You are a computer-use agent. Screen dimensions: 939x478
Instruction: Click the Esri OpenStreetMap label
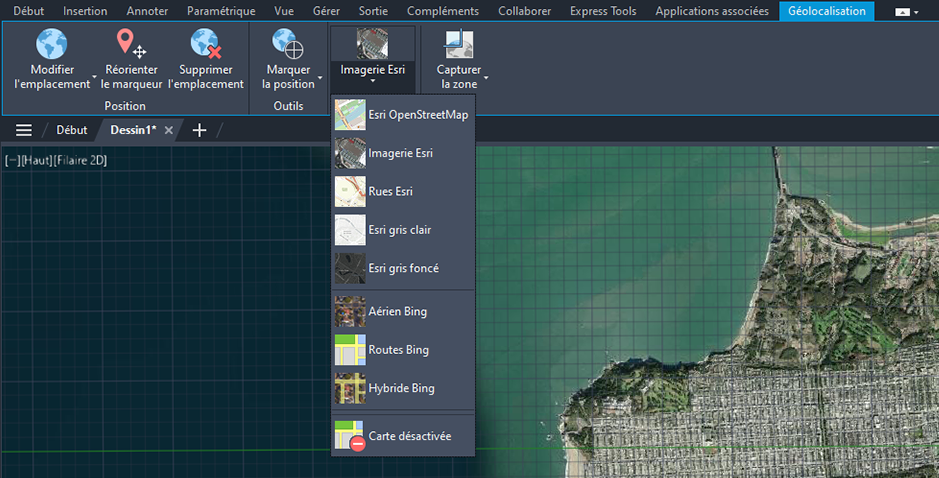pos(418,115)
